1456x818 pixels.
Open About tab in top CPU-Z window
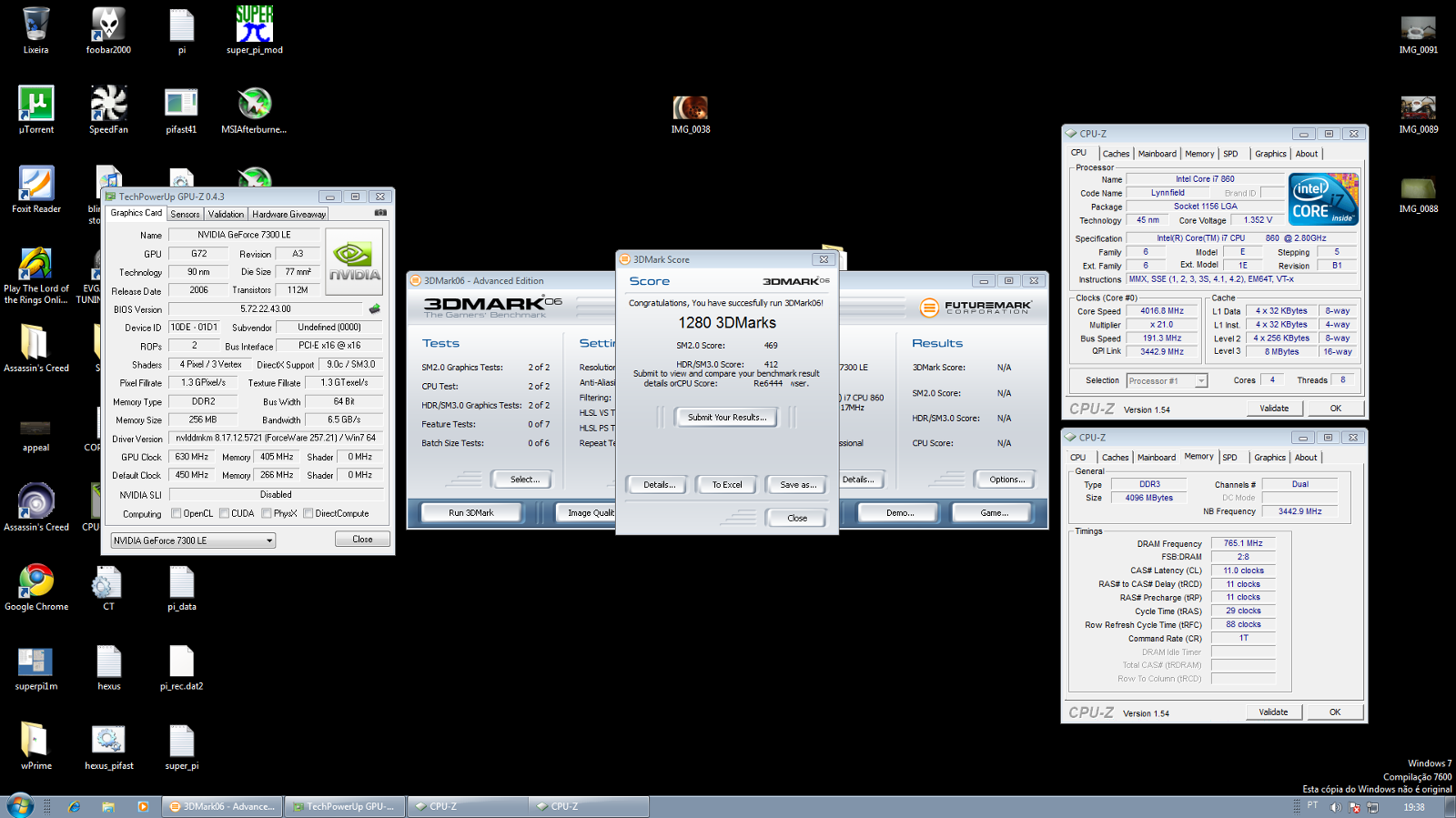[x=1307, y=154]
